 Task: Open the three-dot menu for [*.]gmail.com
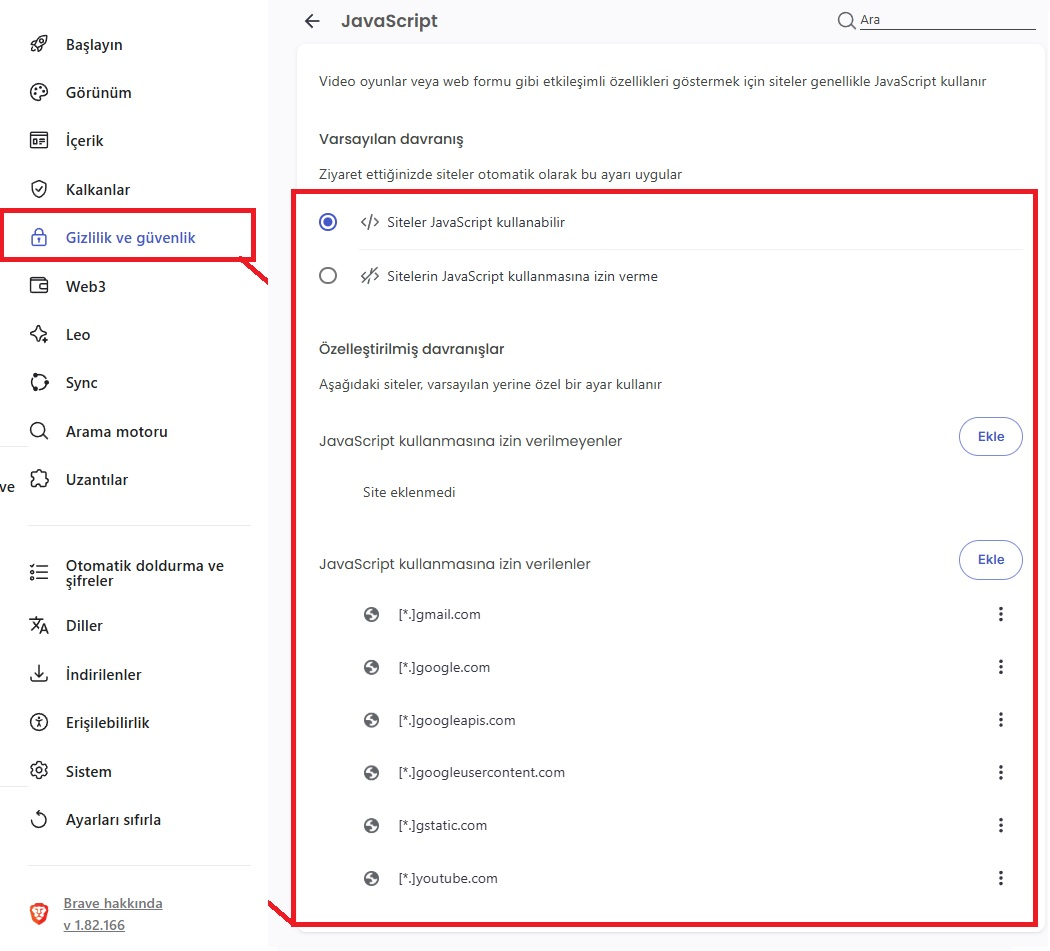(1000, 614)
